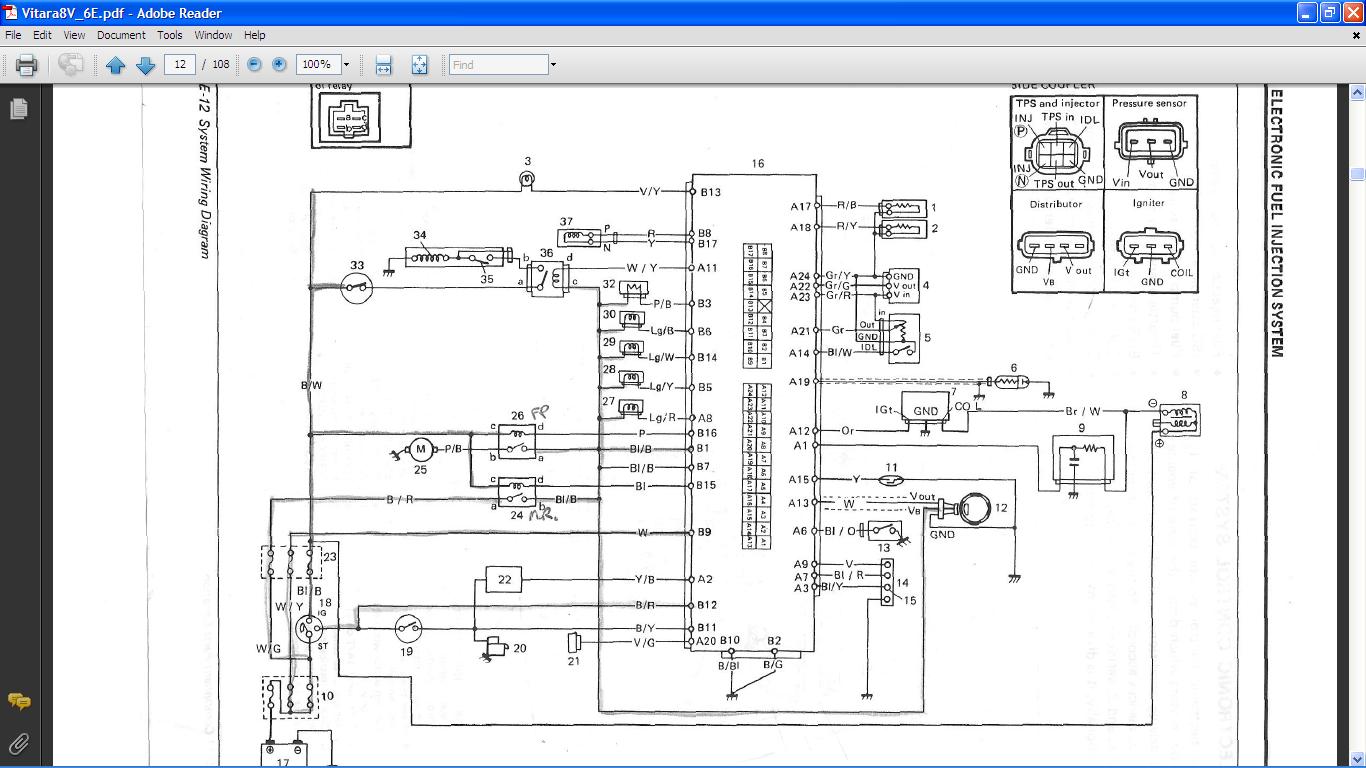The height and width of the screenshot is (768, 1366).
Task: Go to next page with down arrow
Action: (145, 65)
